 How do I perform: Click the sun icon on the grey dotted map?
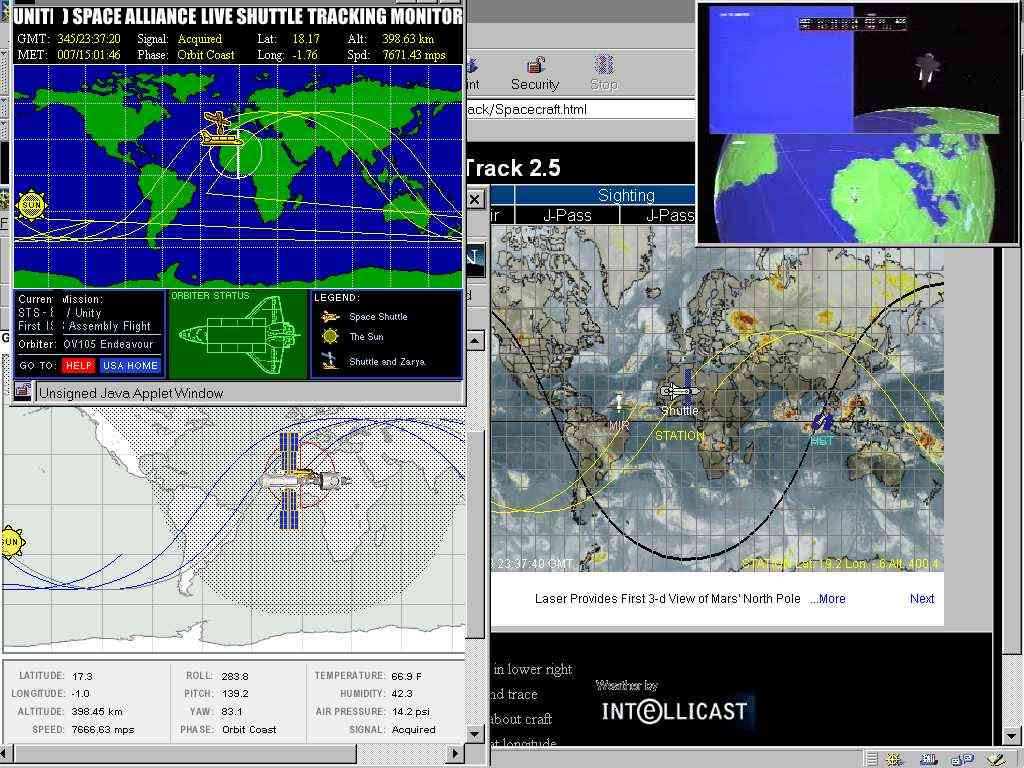point(11,541)
